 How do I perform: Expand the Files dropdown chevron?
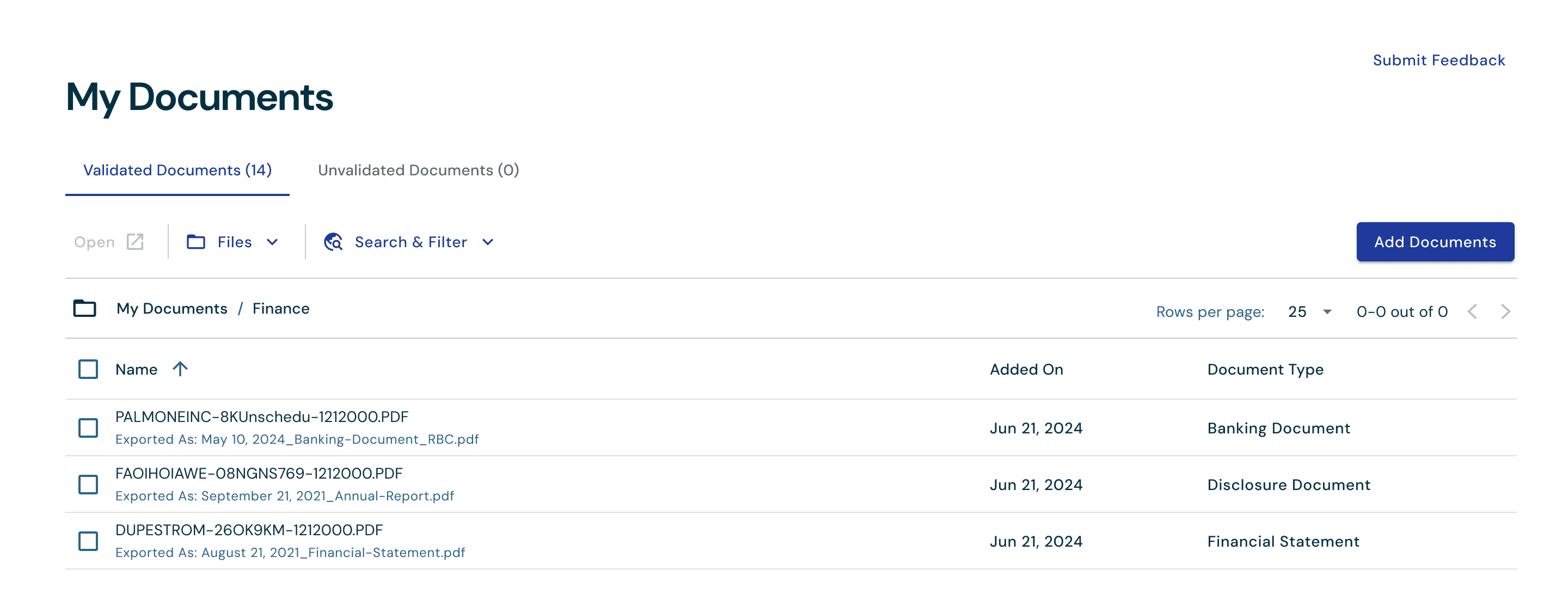272,242
